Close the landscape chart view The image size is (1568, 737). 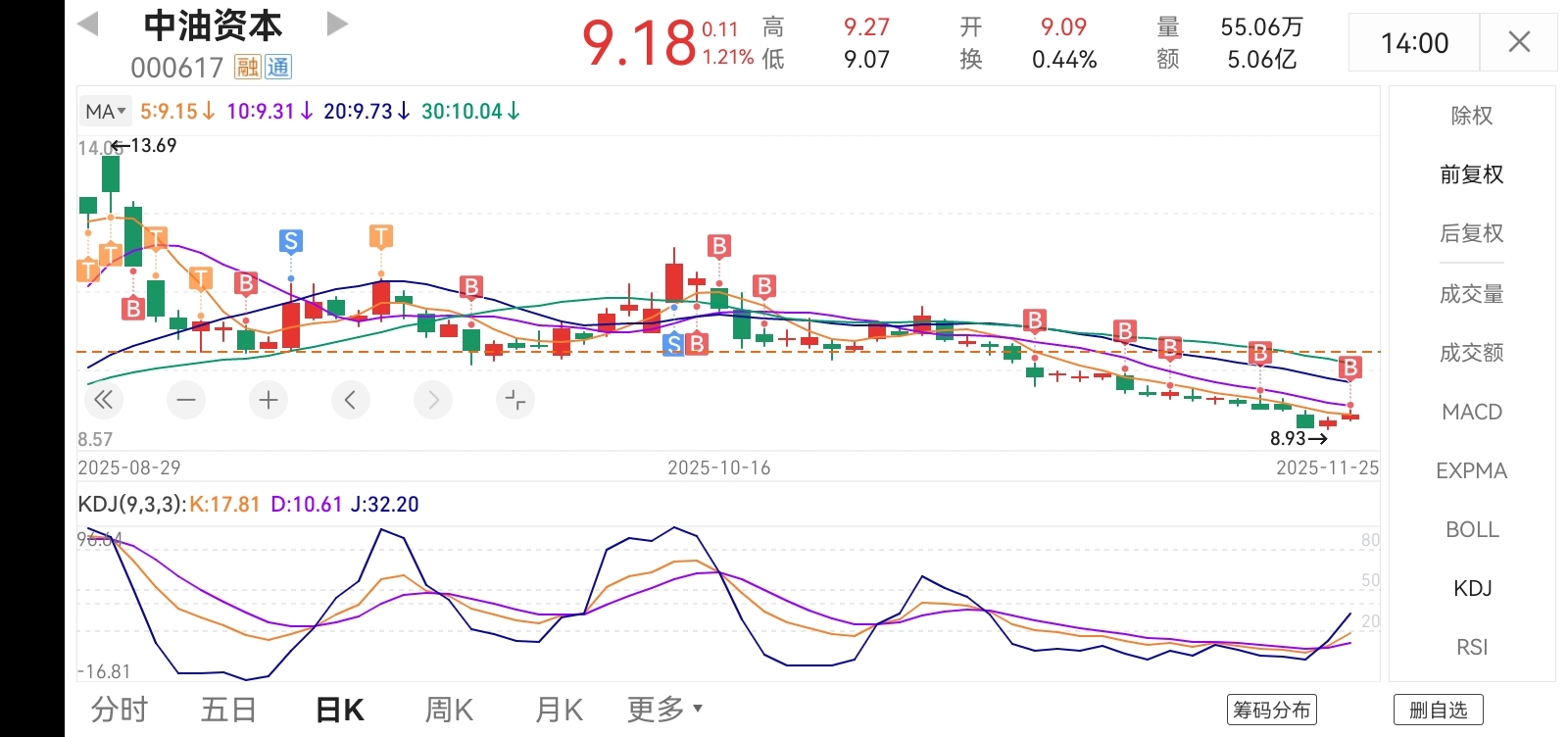click(1519, 42)
